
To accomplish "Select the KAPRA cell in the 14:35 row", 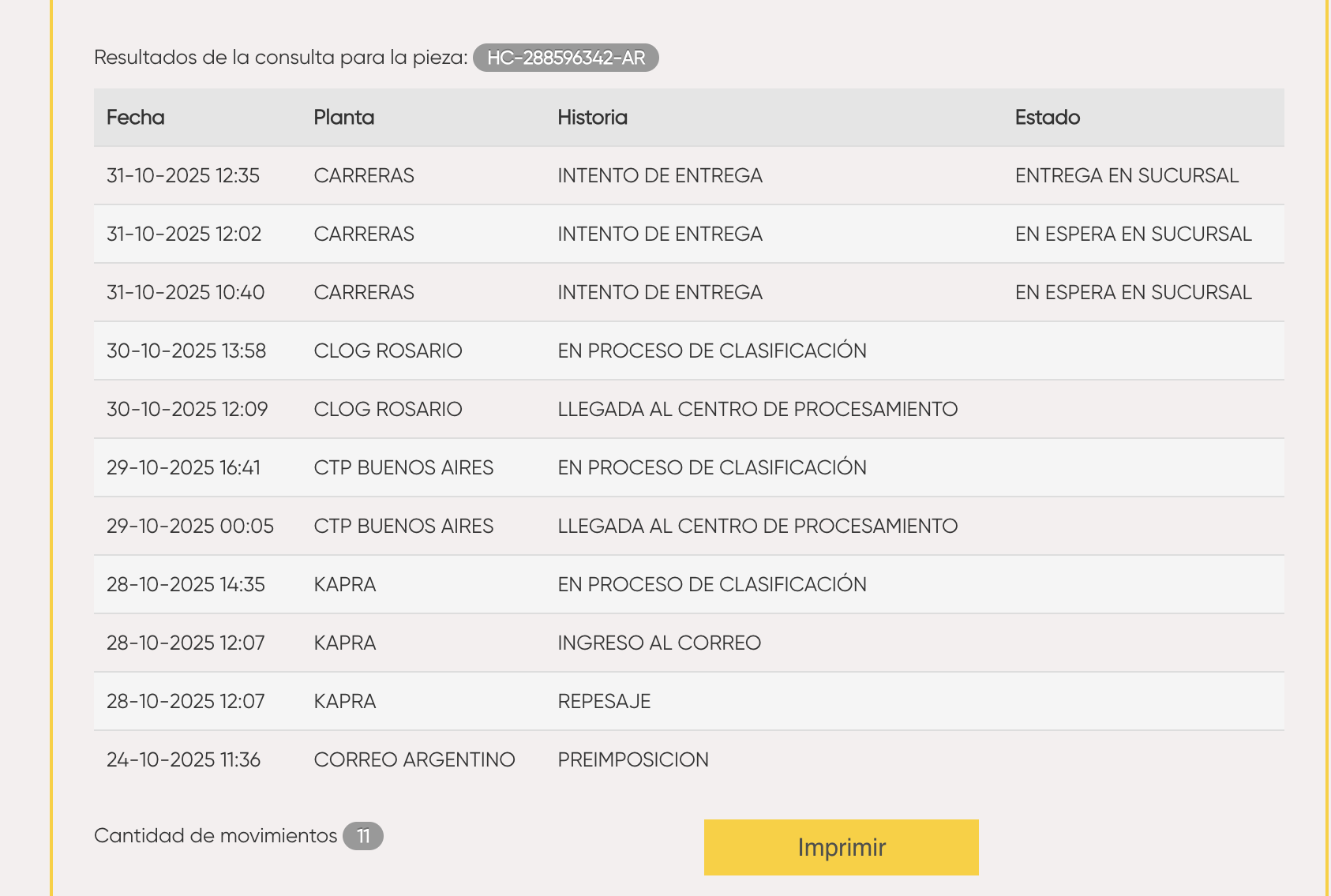I will [345, 584].
